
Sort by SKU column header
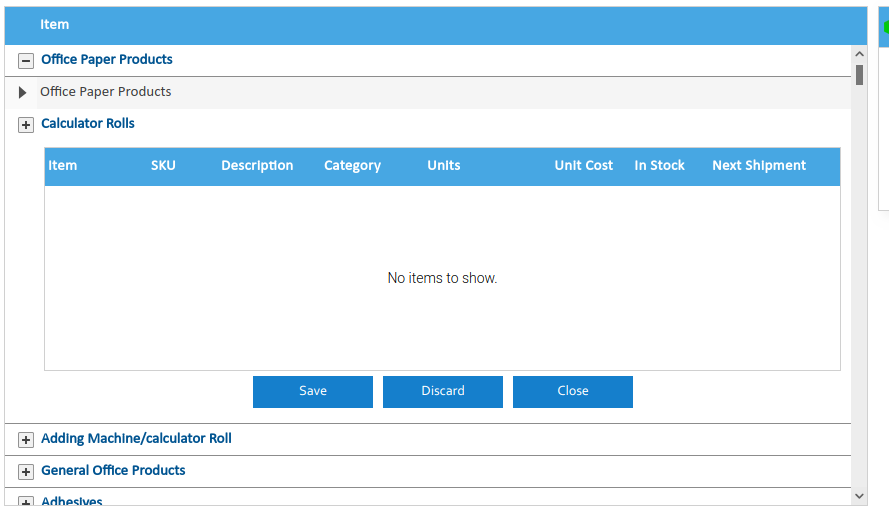163,166
